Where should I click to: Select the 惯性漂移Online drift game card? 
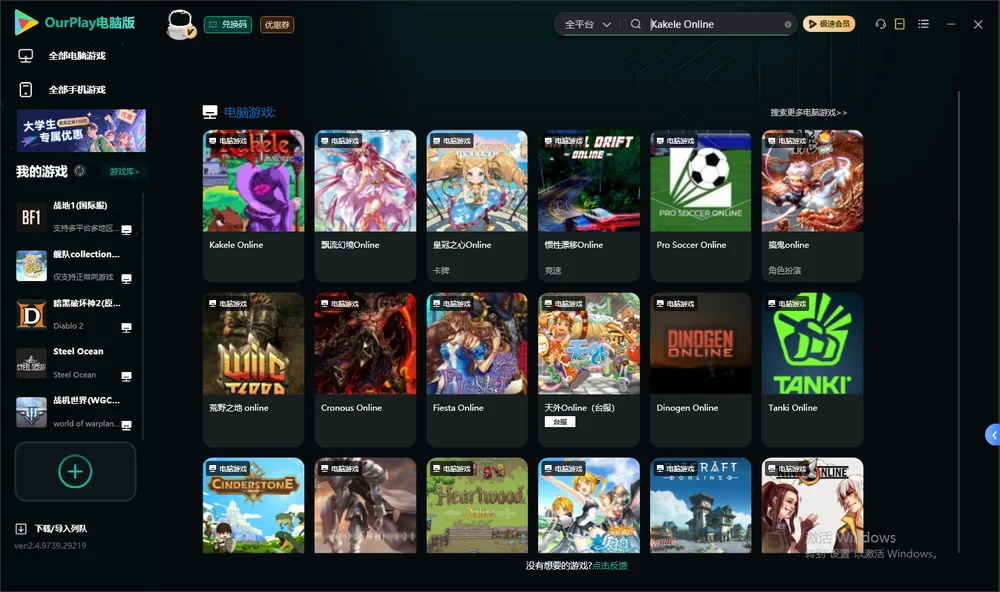tap(589, 205)
